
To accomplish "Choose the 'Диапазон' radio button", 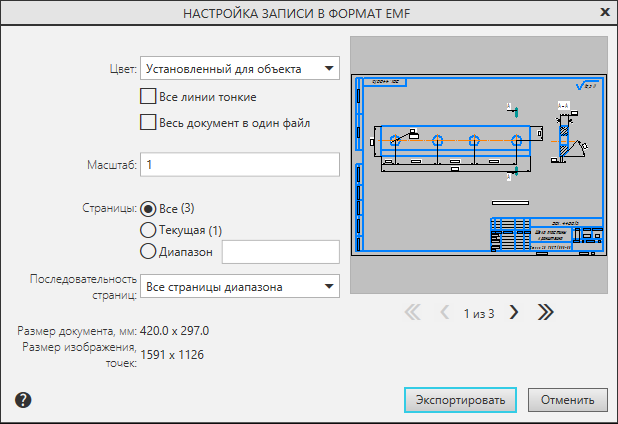I will [x=149, y=251].
